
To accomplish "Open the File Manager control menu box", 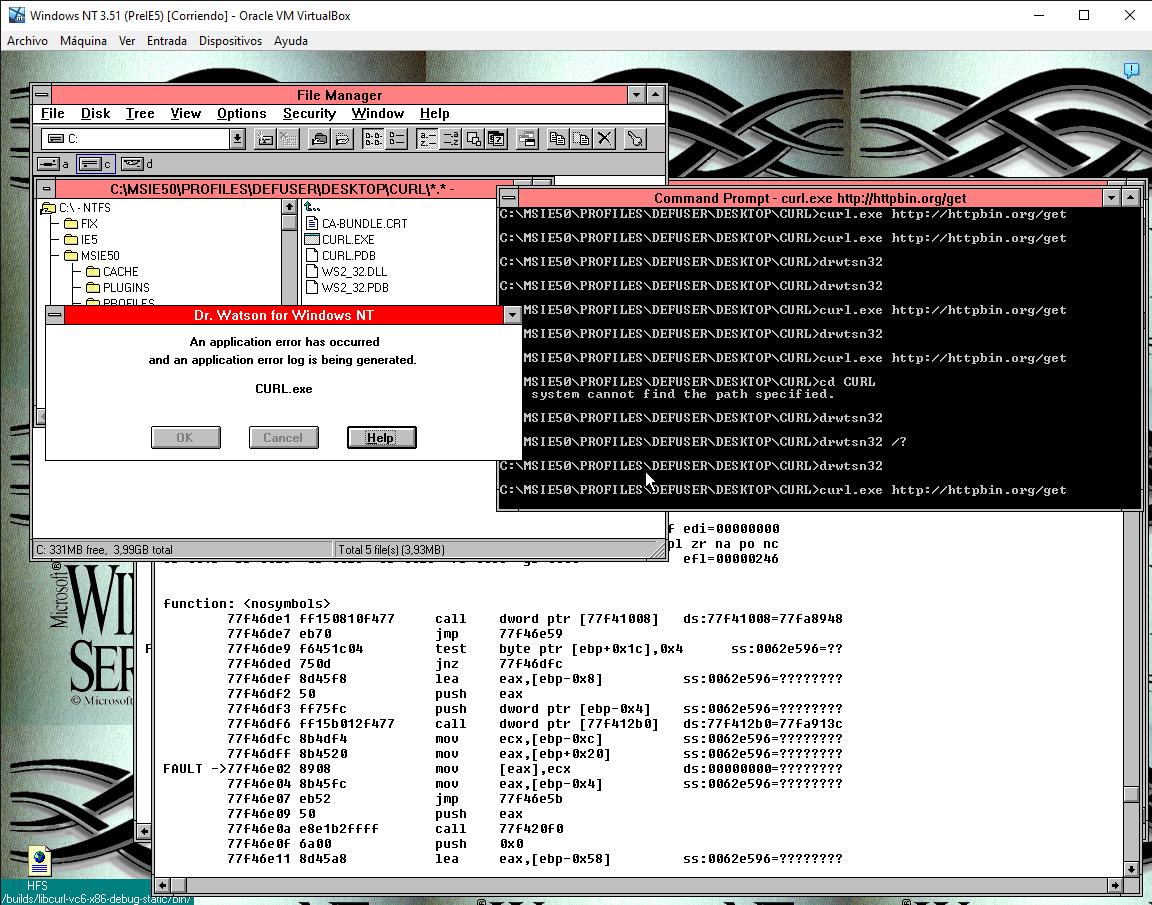I will click(x=41, y=95).
